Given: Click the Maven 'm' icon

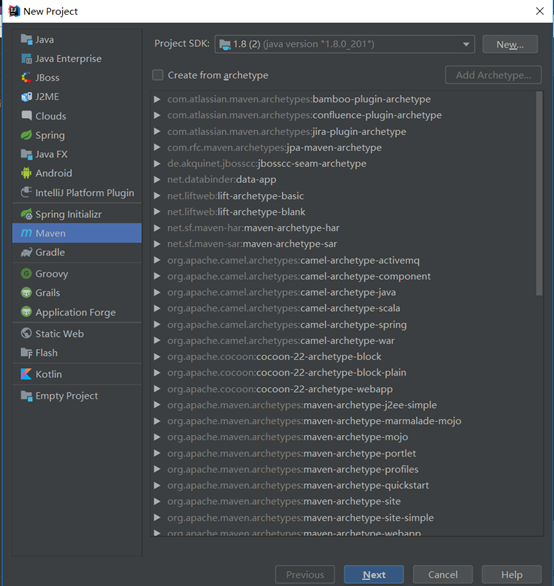Looking at the screenshot, I should 27,233.
